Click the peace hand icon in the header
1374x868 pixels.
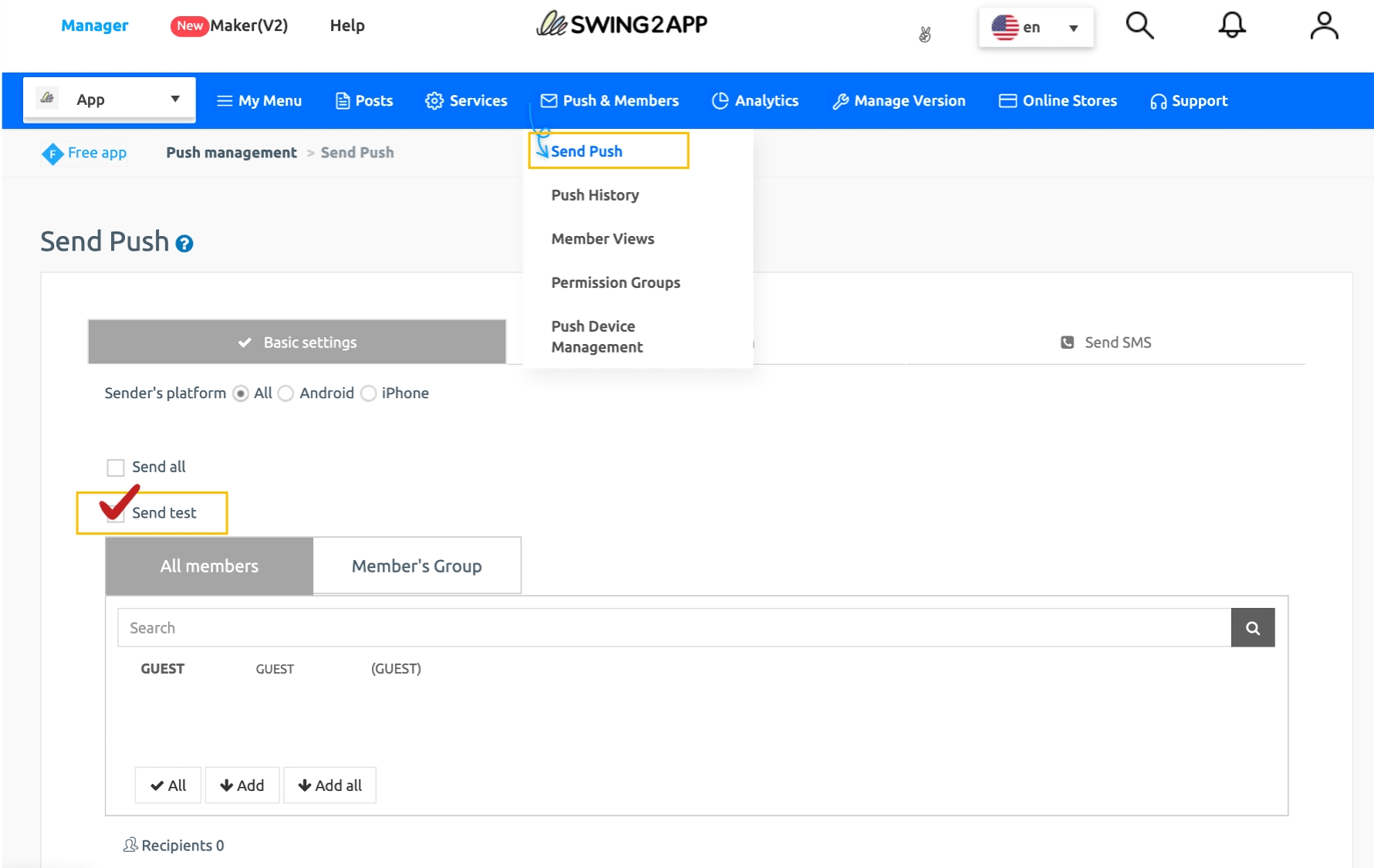(925, 34)
